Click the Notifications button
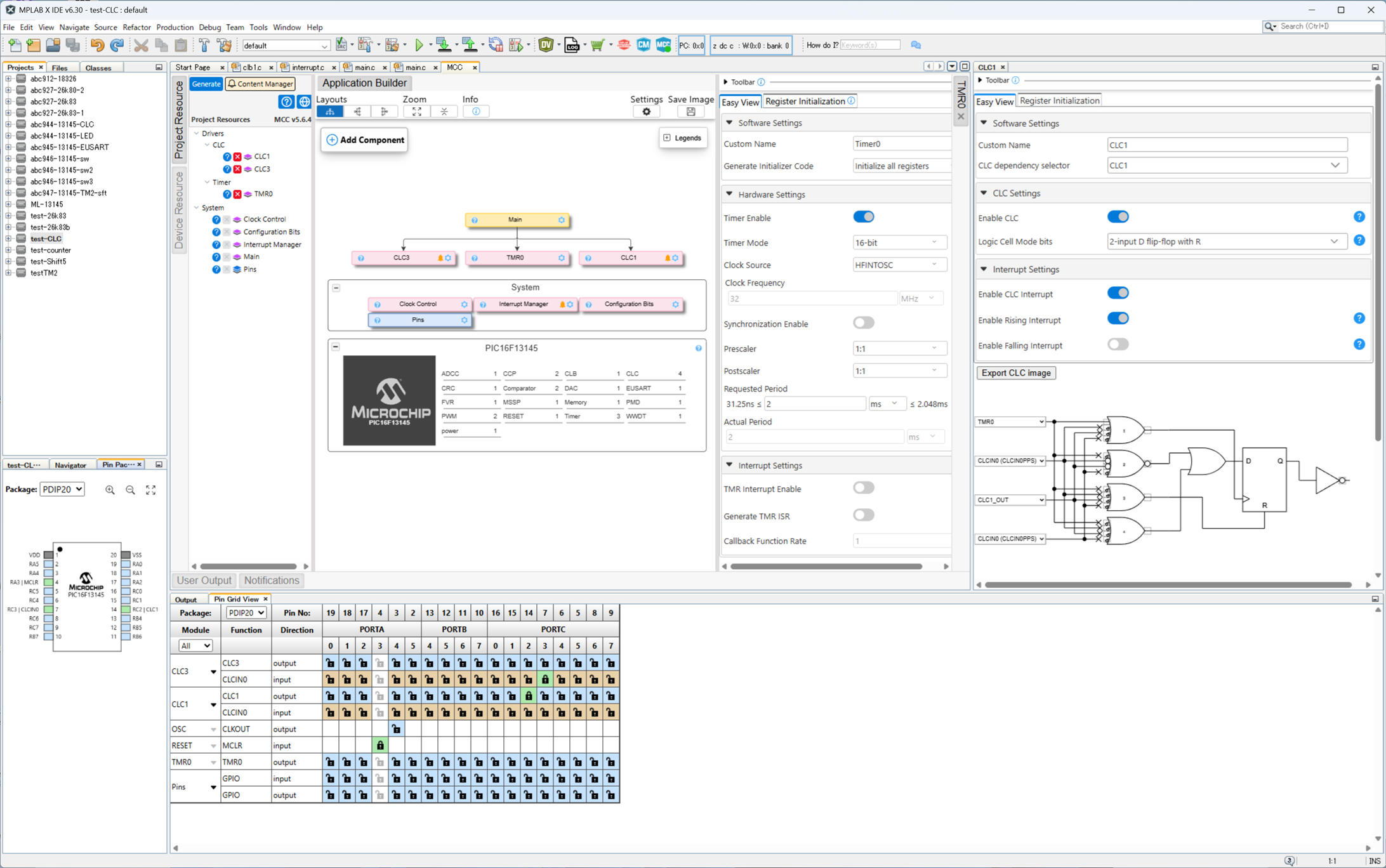 pyautogui.click(x=271, y=581)
